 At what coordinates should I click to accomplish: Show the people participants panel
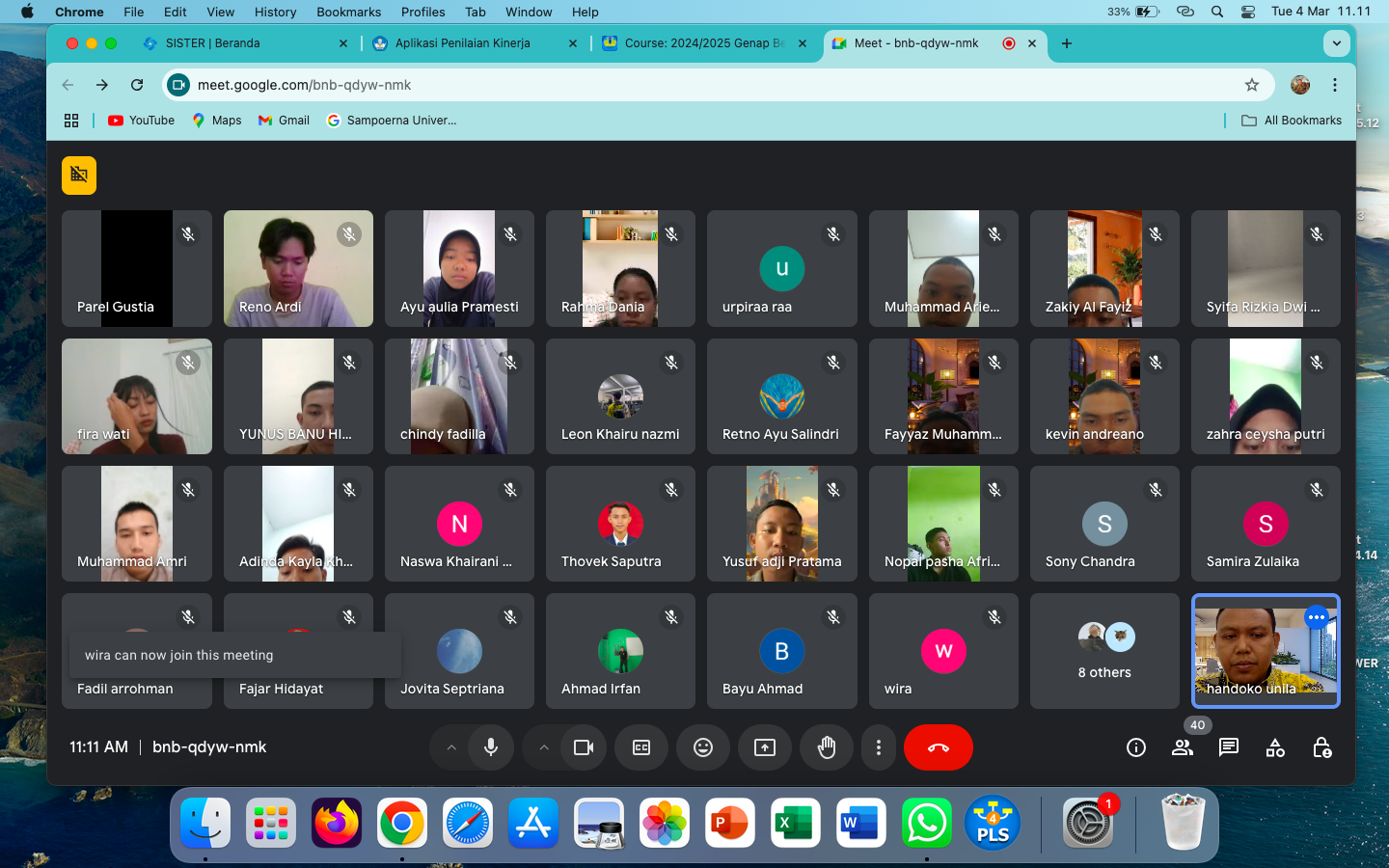pos(1182,747)
